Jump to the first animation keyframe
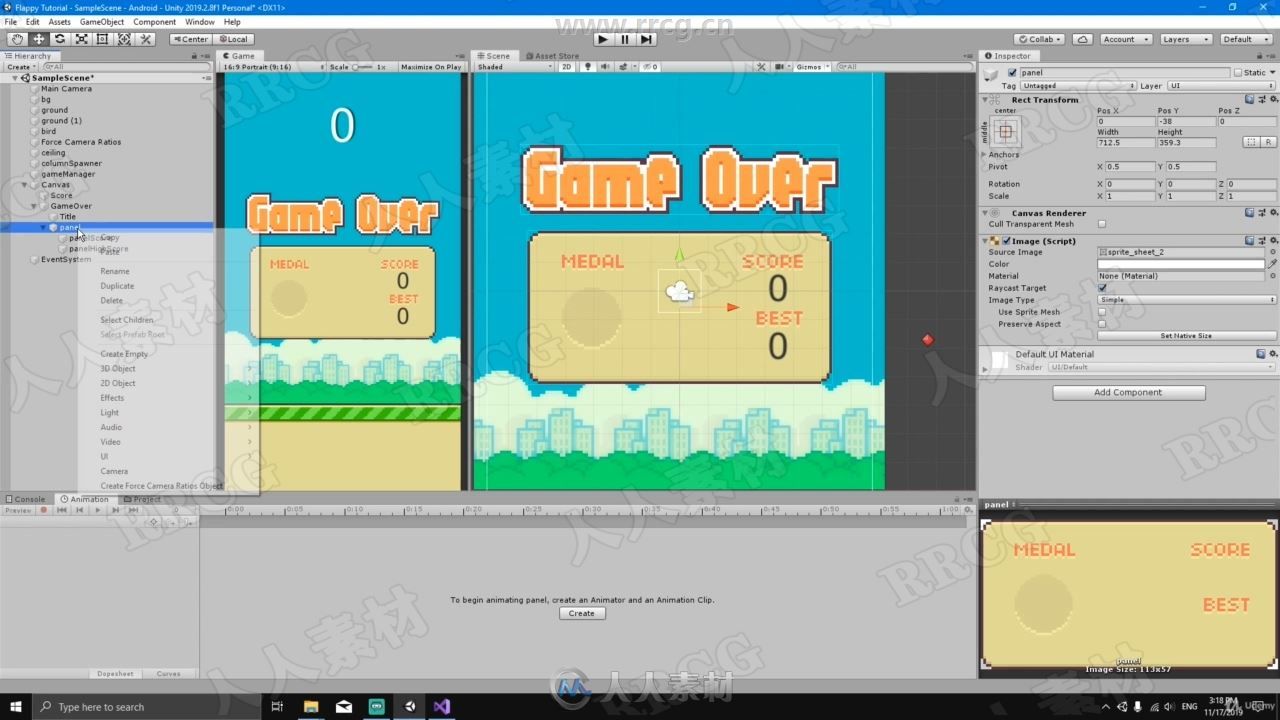The width and height of the screenshot is (1280, 720). (62, 510)
